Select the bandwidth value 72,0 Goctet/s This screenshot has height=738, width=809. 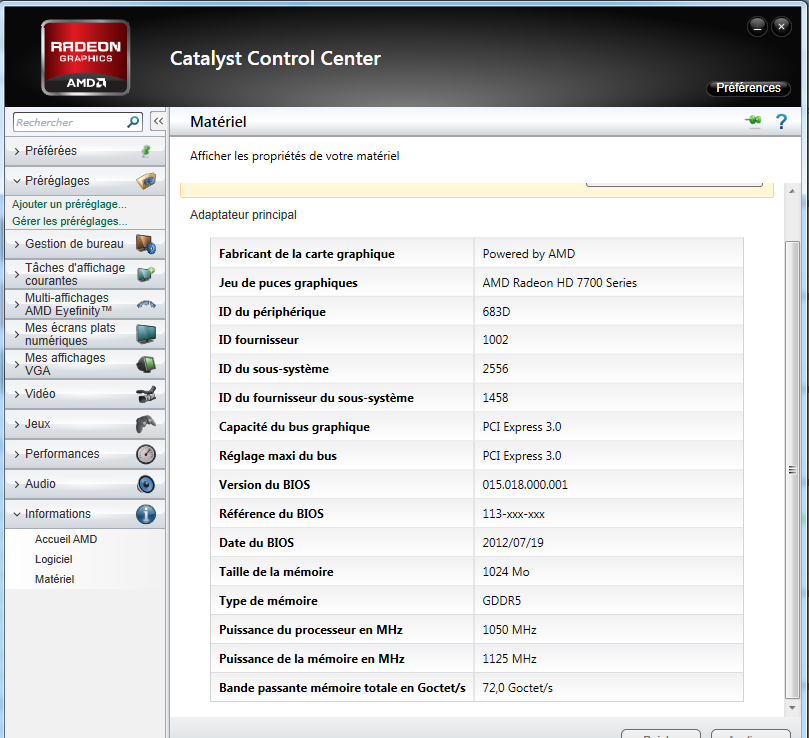pyautogui.click(x=517, y=688)
